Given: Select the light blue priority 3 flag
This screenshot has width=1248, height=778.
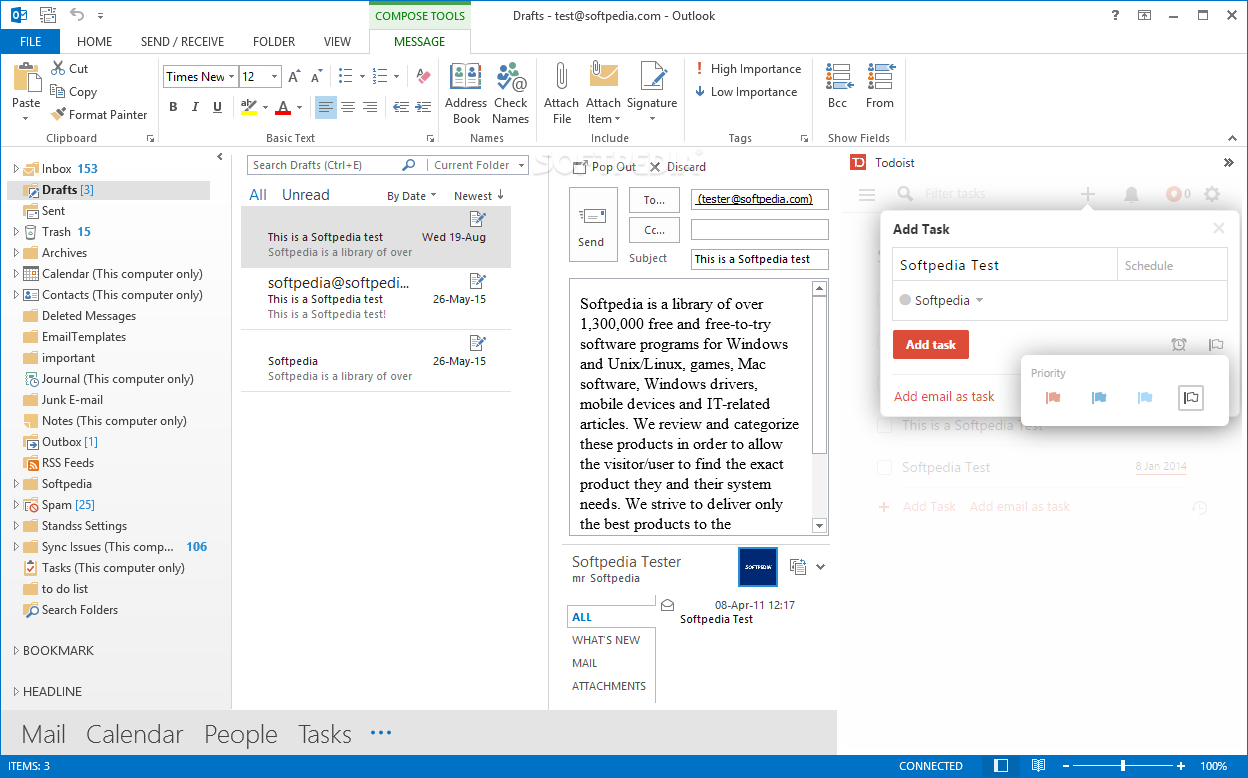Looking at the screenshot, I should pos(1145,398).
